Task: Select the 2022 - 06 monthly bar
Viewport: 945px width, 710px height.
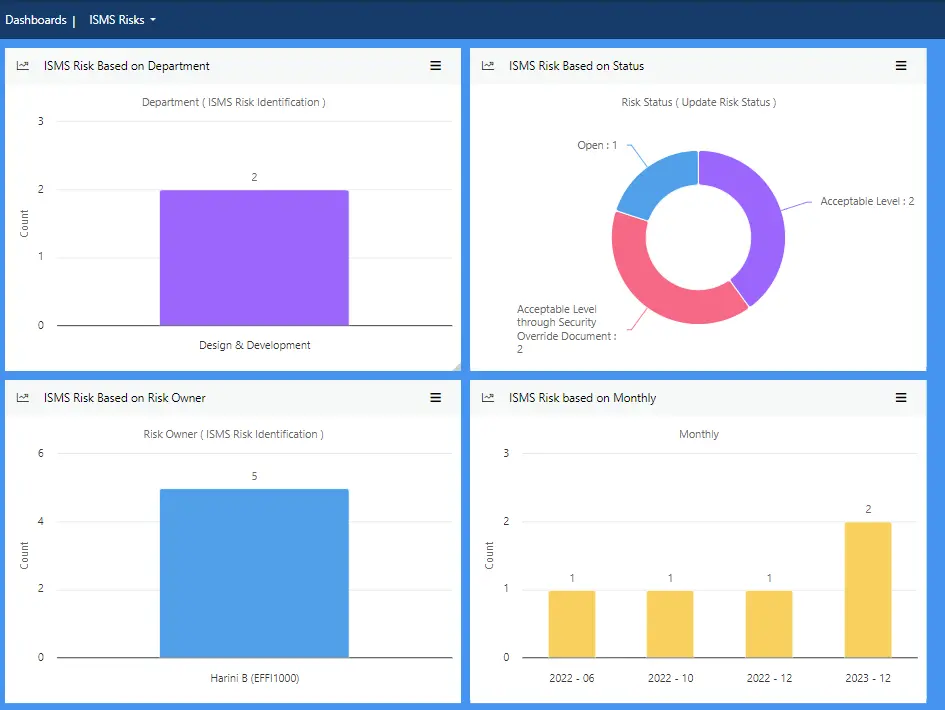Action: pyautogui.click(x=571, y=623)
